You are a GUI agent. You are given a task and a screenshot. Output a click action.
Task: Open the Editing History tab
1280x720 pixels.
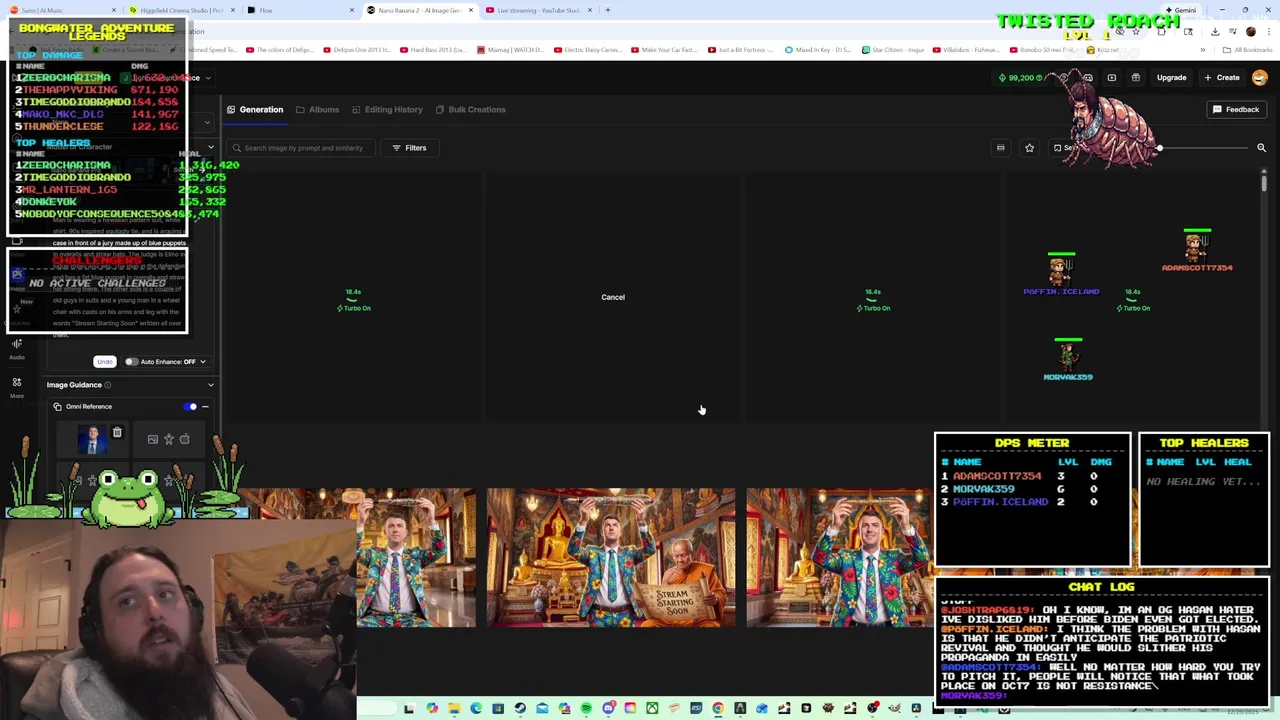click(x=386, y=109)
